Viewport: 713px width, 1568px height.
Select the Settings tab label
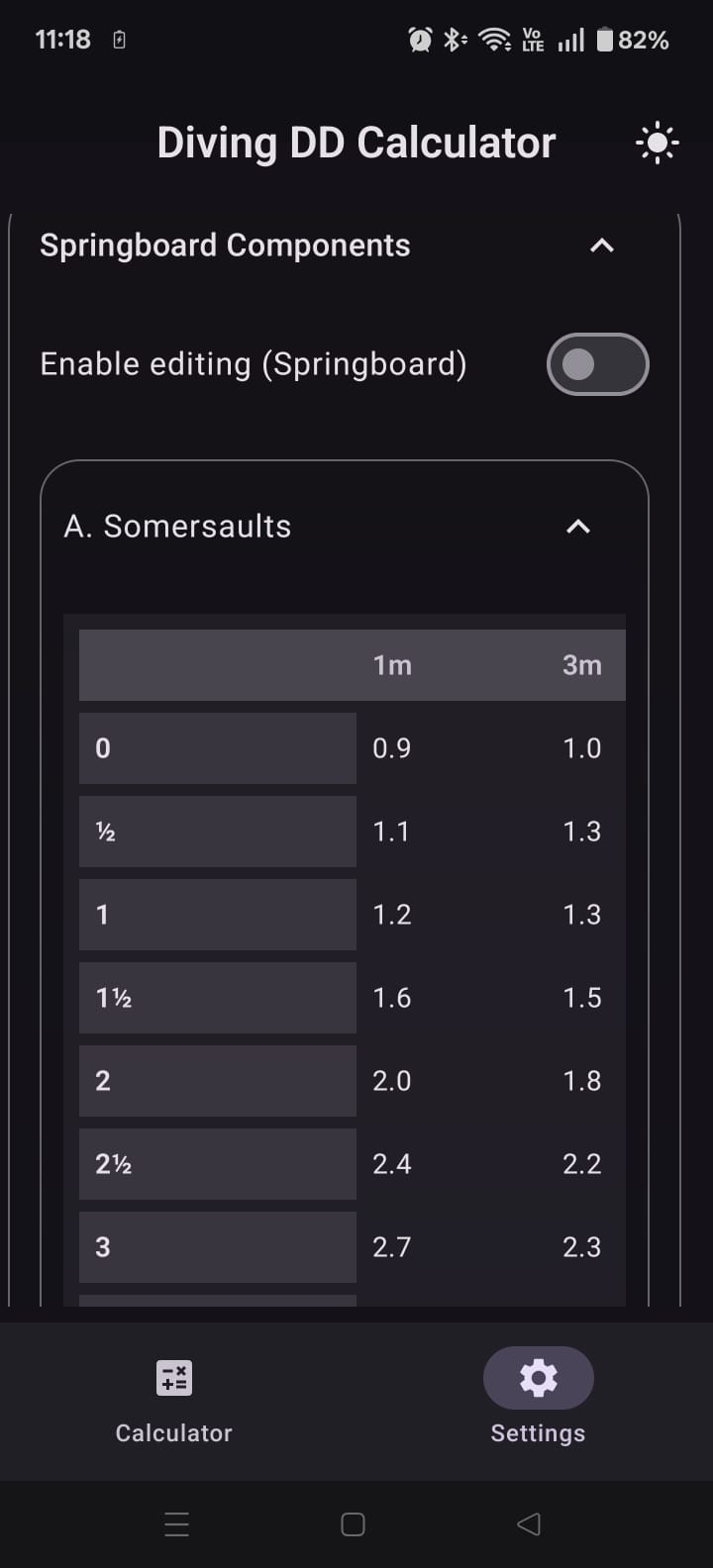click(538, 1432)
